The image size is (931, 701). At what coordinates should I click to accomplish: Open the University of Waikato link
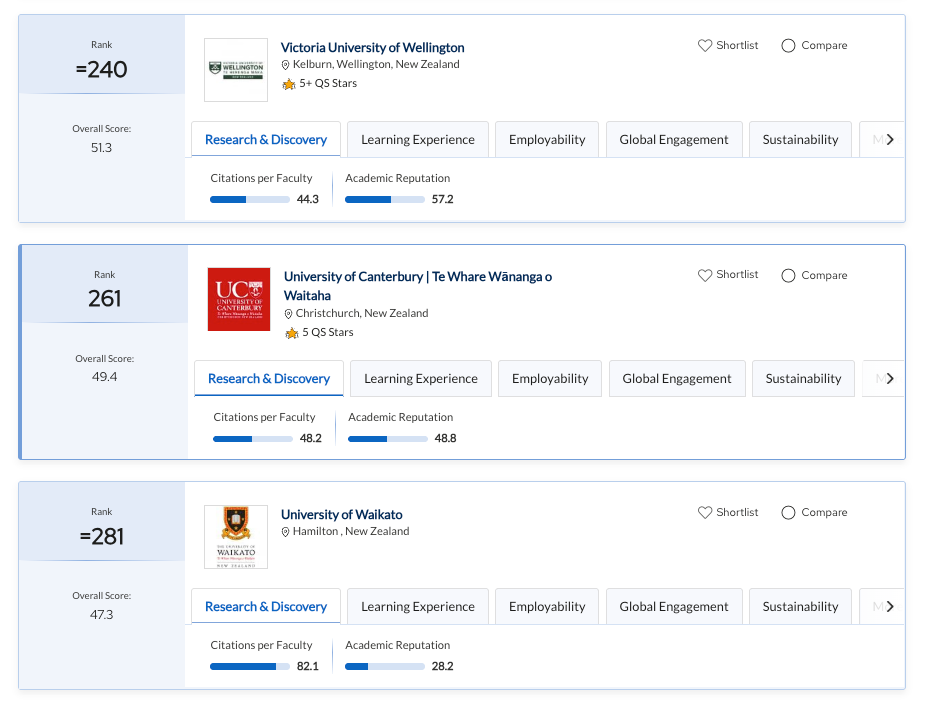341,515
